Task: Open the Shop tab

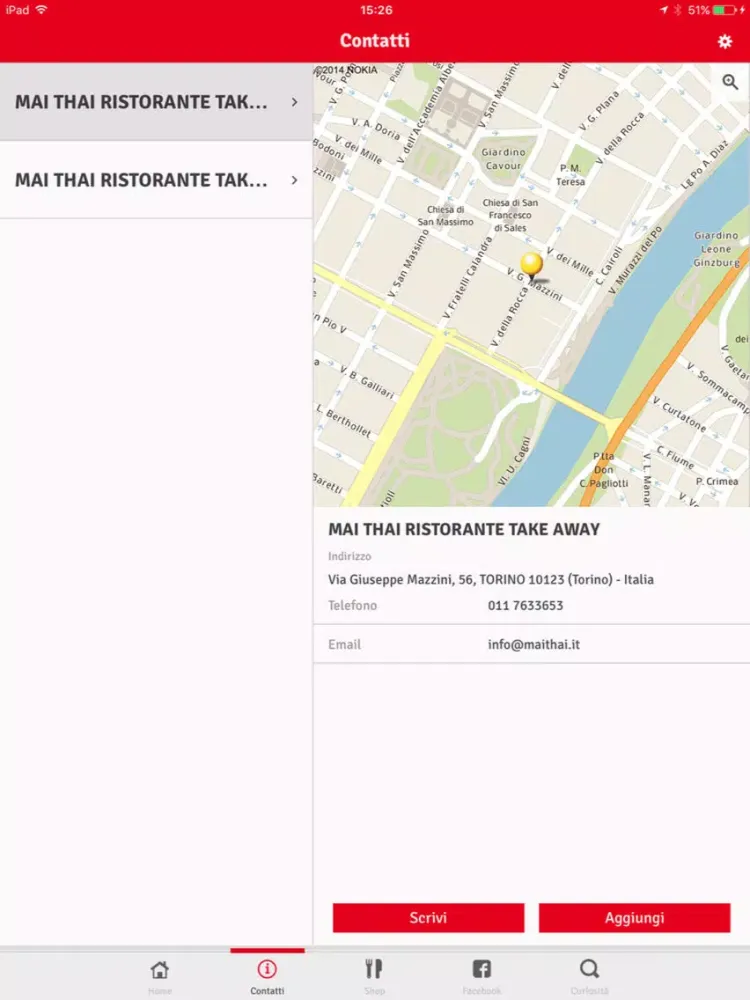Action: click(x=374, y=976)
